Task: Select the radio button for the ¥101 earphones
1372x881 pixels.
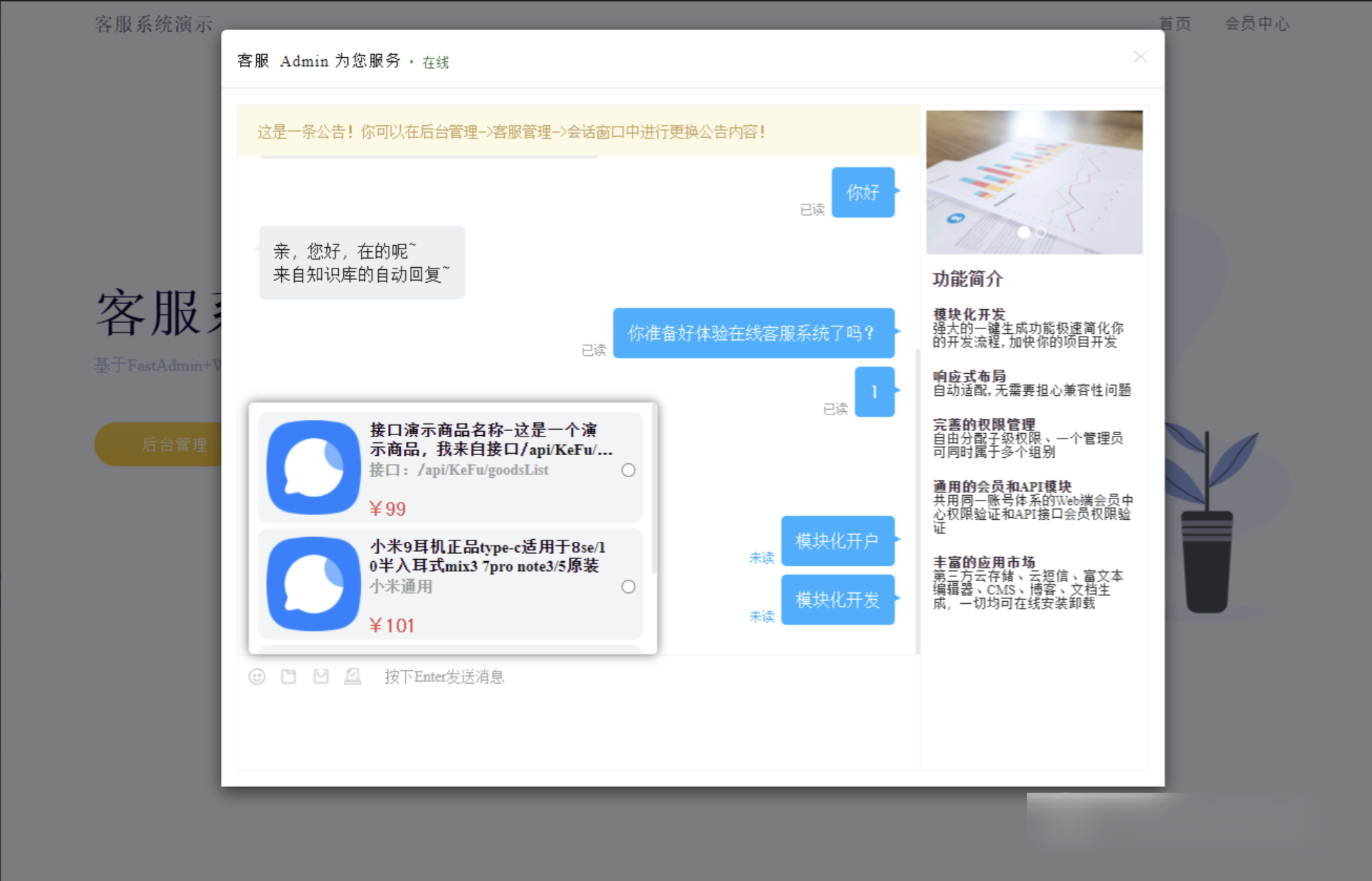Action: click(x=628, y=587)
